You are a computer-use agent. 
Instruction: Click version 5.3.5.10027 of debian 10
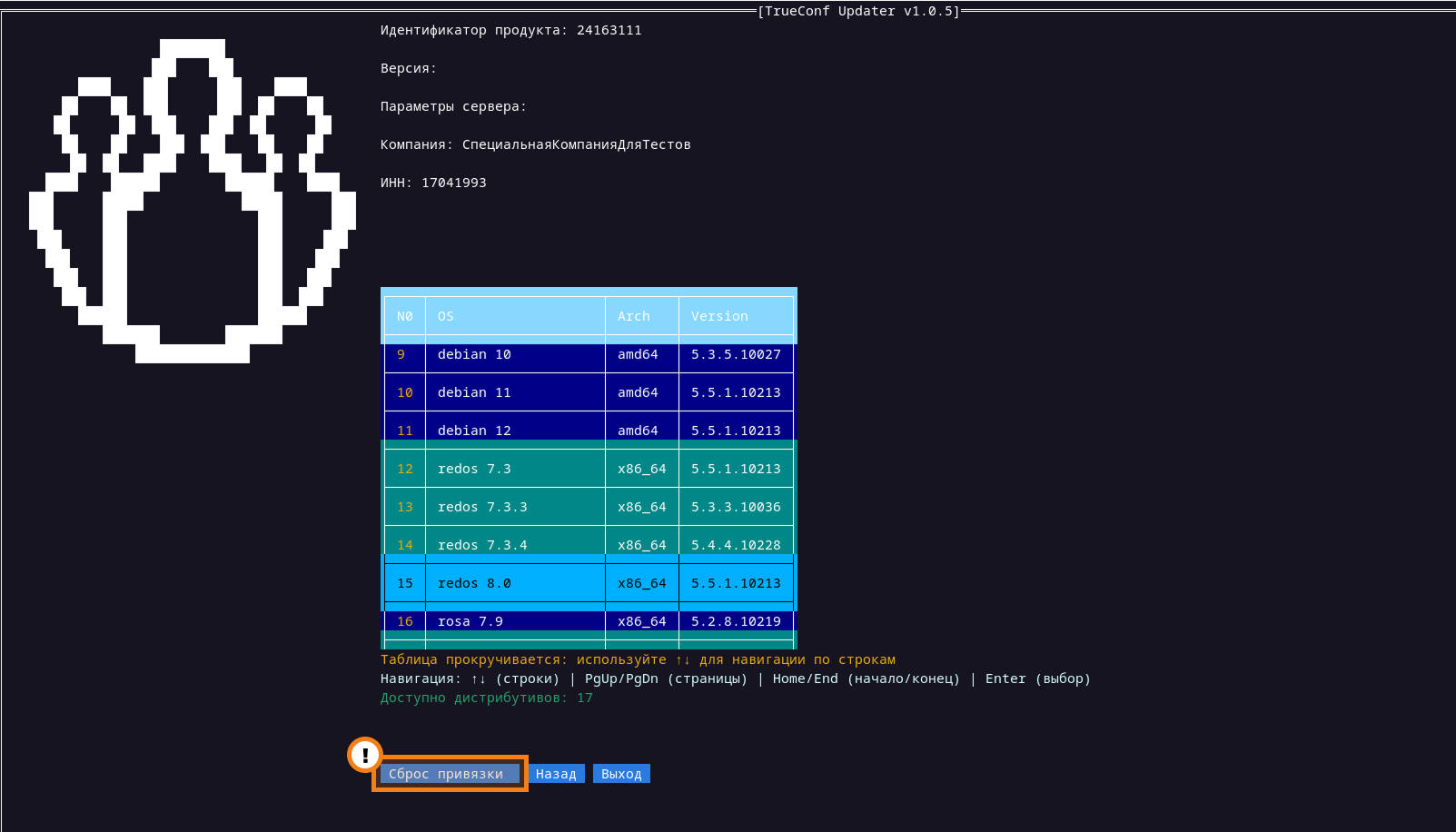(736, 354)
